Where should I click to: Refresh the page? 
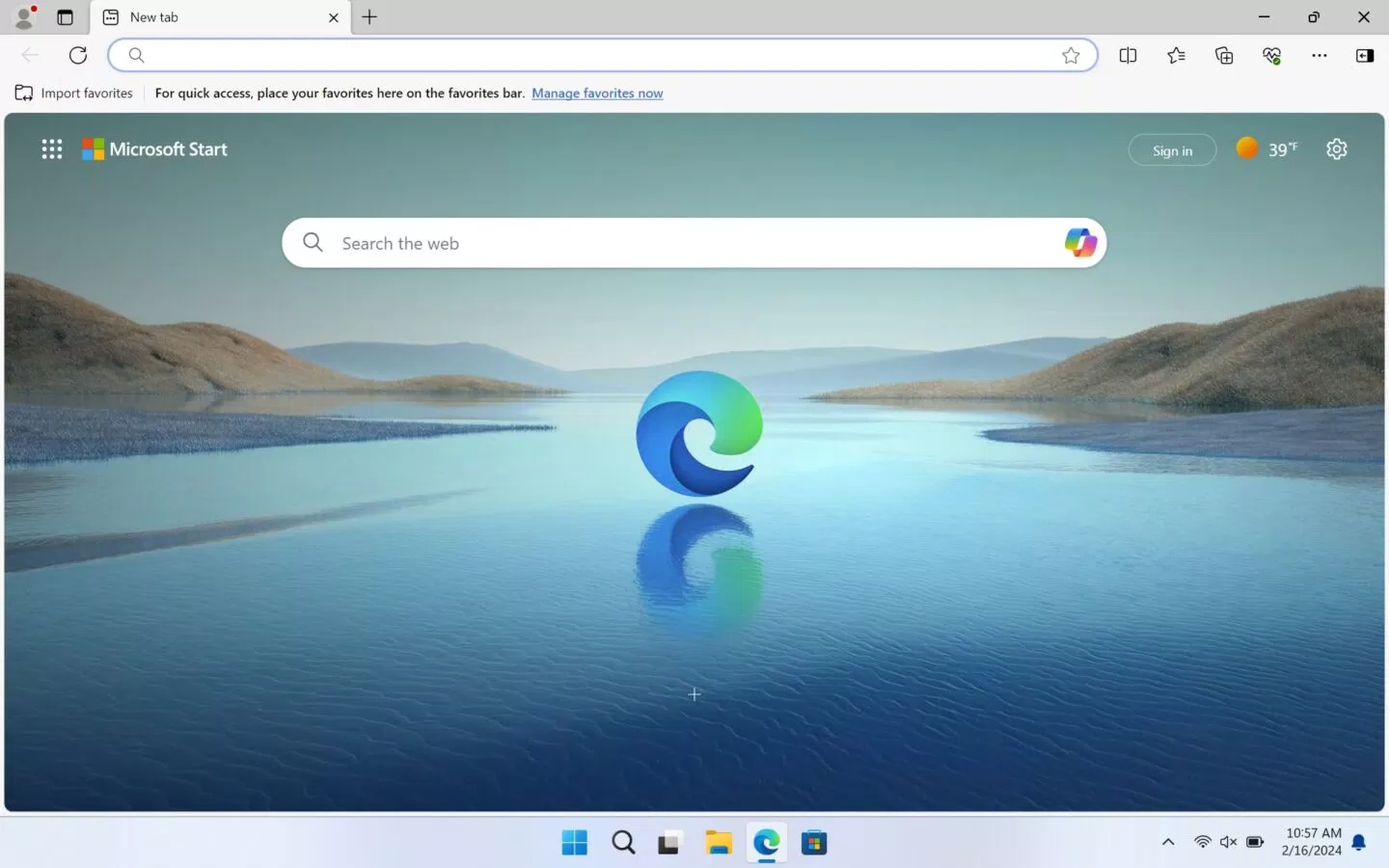tap(78, 55)
